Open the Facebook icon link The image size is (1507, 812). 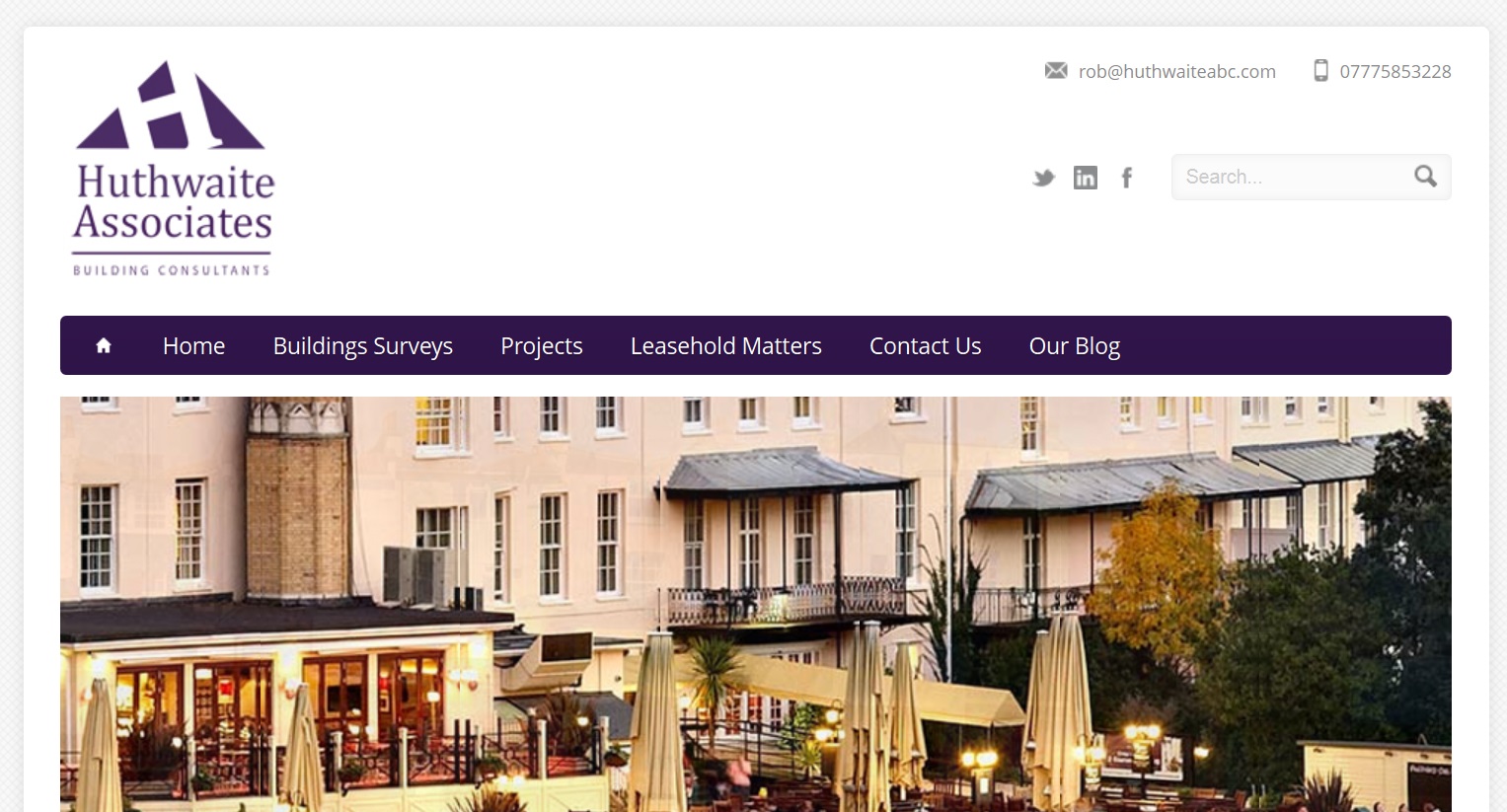tap(1126, 178)
